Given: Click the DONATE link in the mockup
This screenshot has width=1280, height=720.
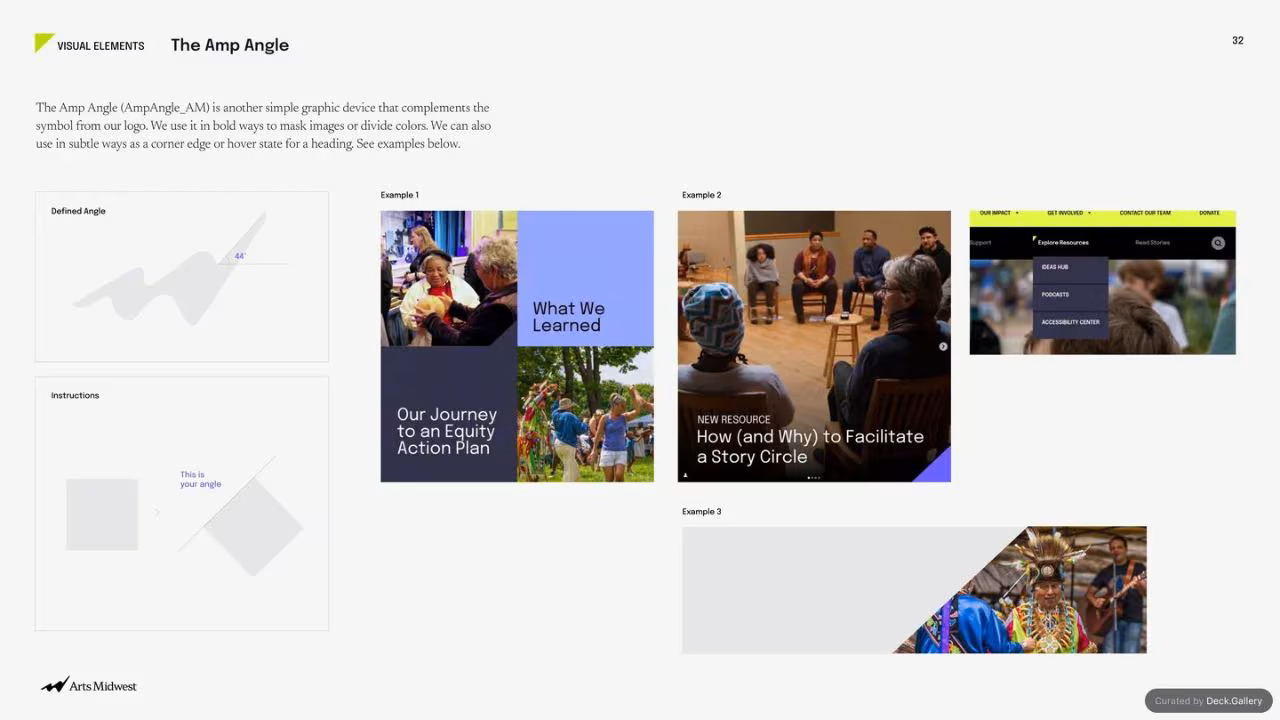Looking at the screenshot, I should click(x=1210, y=213).
